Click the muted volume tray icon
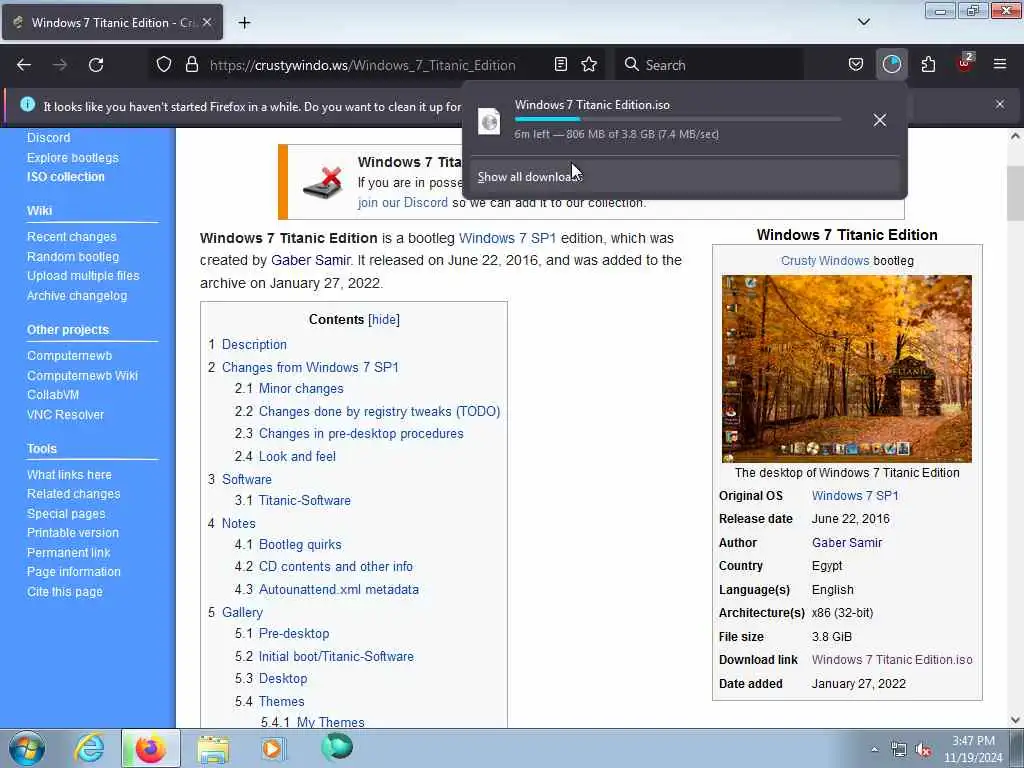 click(923, 750)
